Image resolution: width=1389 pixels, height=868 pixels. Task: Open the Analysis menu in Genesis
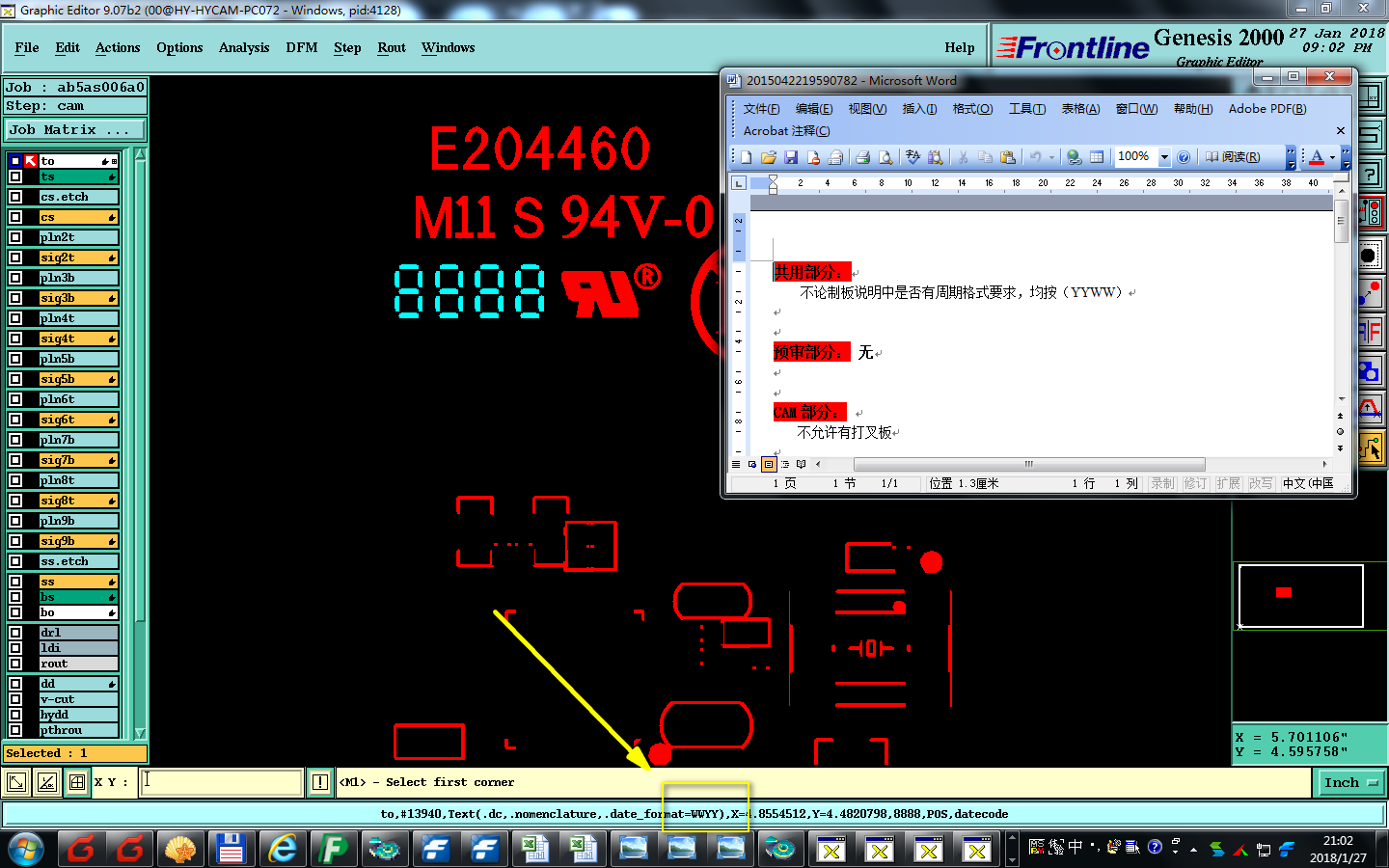tap(244, 47)
